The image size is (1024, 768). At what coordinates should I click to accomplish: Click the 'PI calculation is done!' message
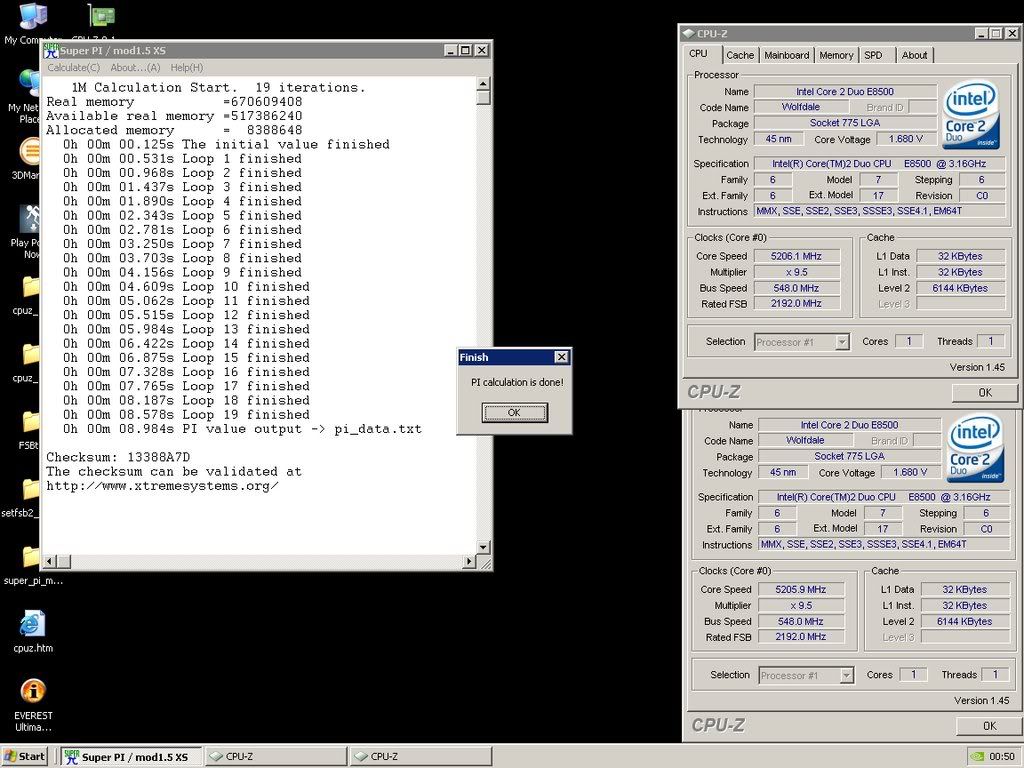point(517,382)
